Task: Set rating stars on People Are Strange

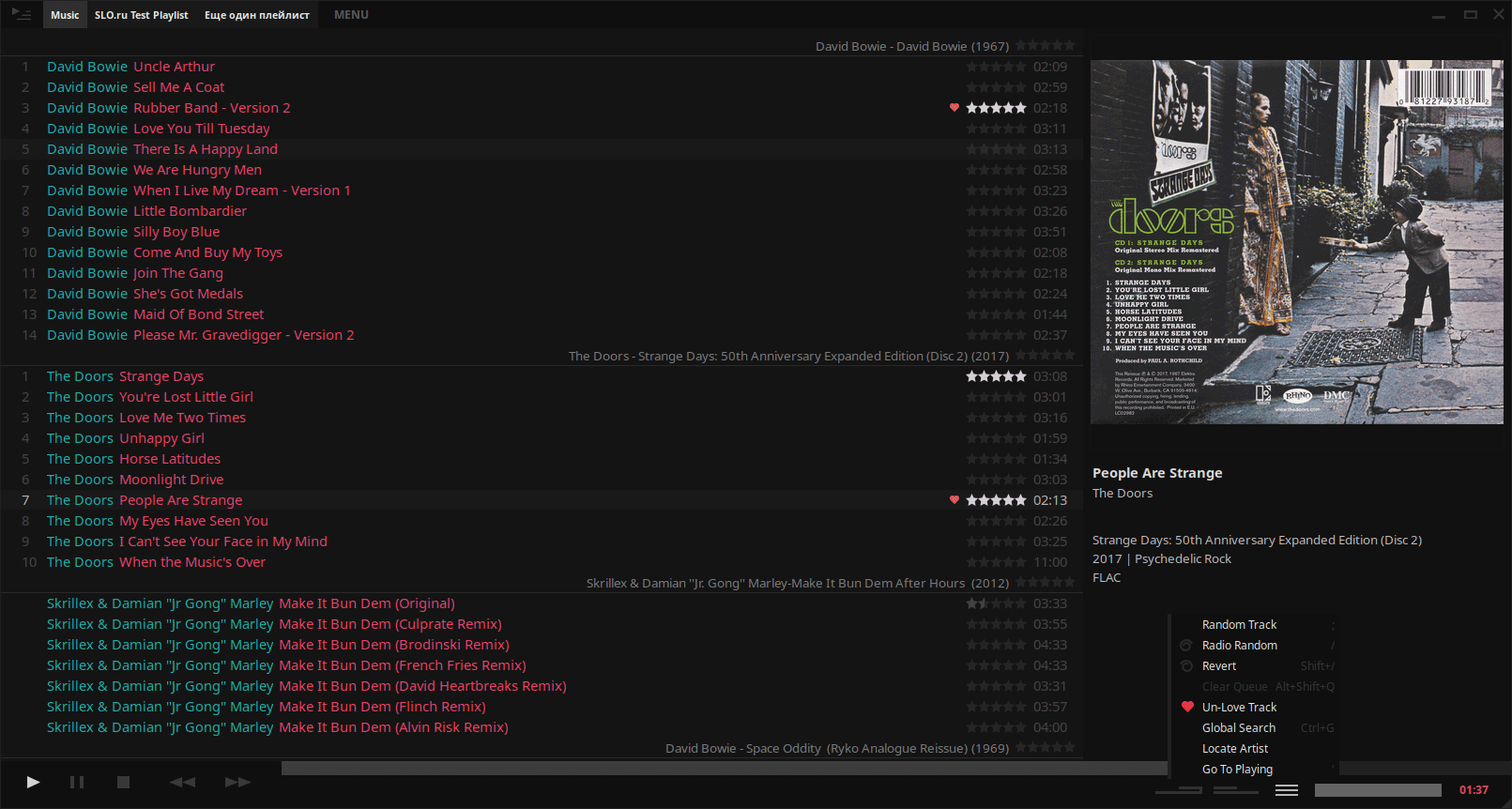Action: 996,500
